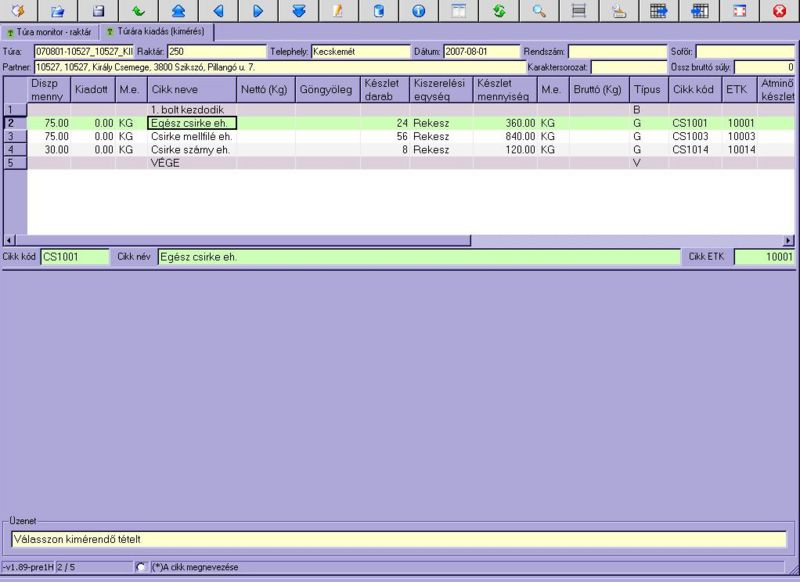Select row header number 5
The image size is (800, 582).
point(15,163)
